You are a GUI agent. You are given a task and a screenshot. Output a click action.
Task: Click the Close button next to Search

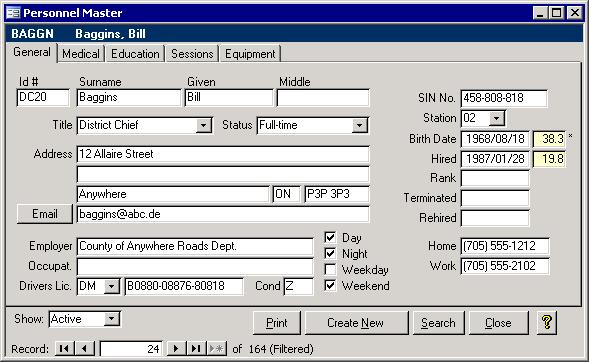pyautogui.click(x=498, y=323)
